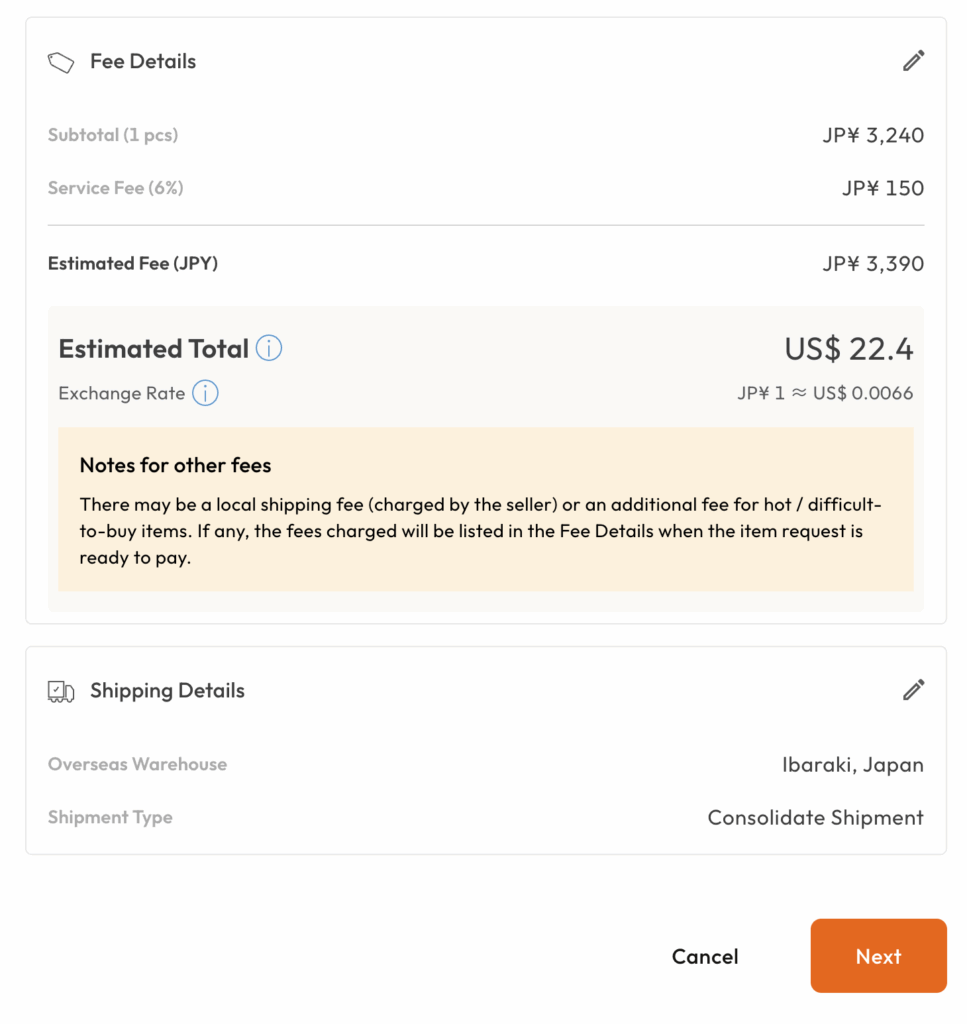967x1024 pixels.
Task: Click the Overseas Warehouse label
Action: 137,764
